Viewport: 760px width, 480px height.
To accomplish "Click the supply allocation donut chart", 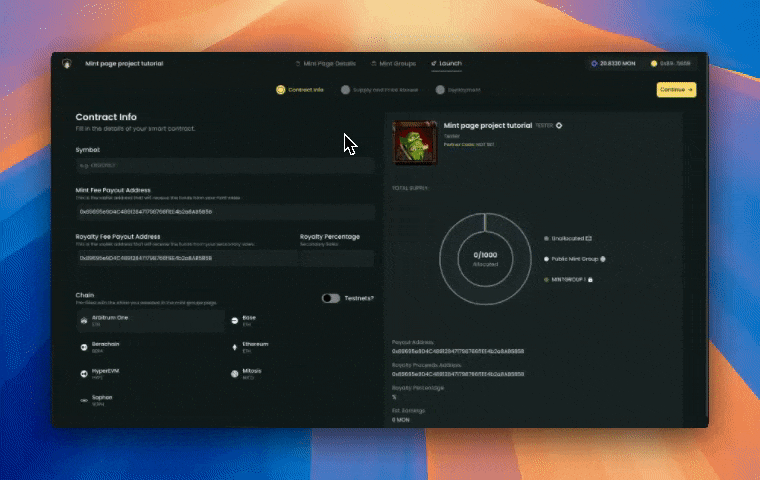I will click(485, 259).
